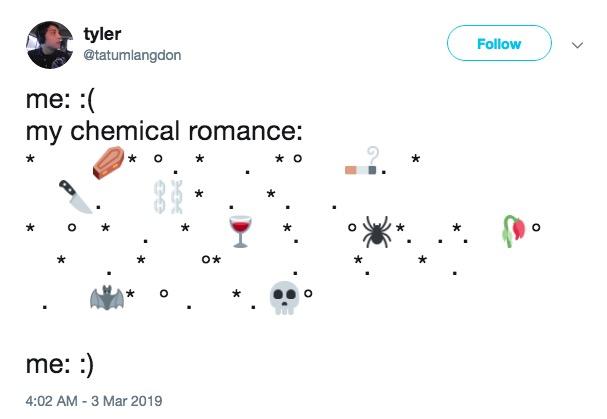Click the 'me: :)' text line
The height and width of the screenshot is (419, 607).
[x=60, y=364]
